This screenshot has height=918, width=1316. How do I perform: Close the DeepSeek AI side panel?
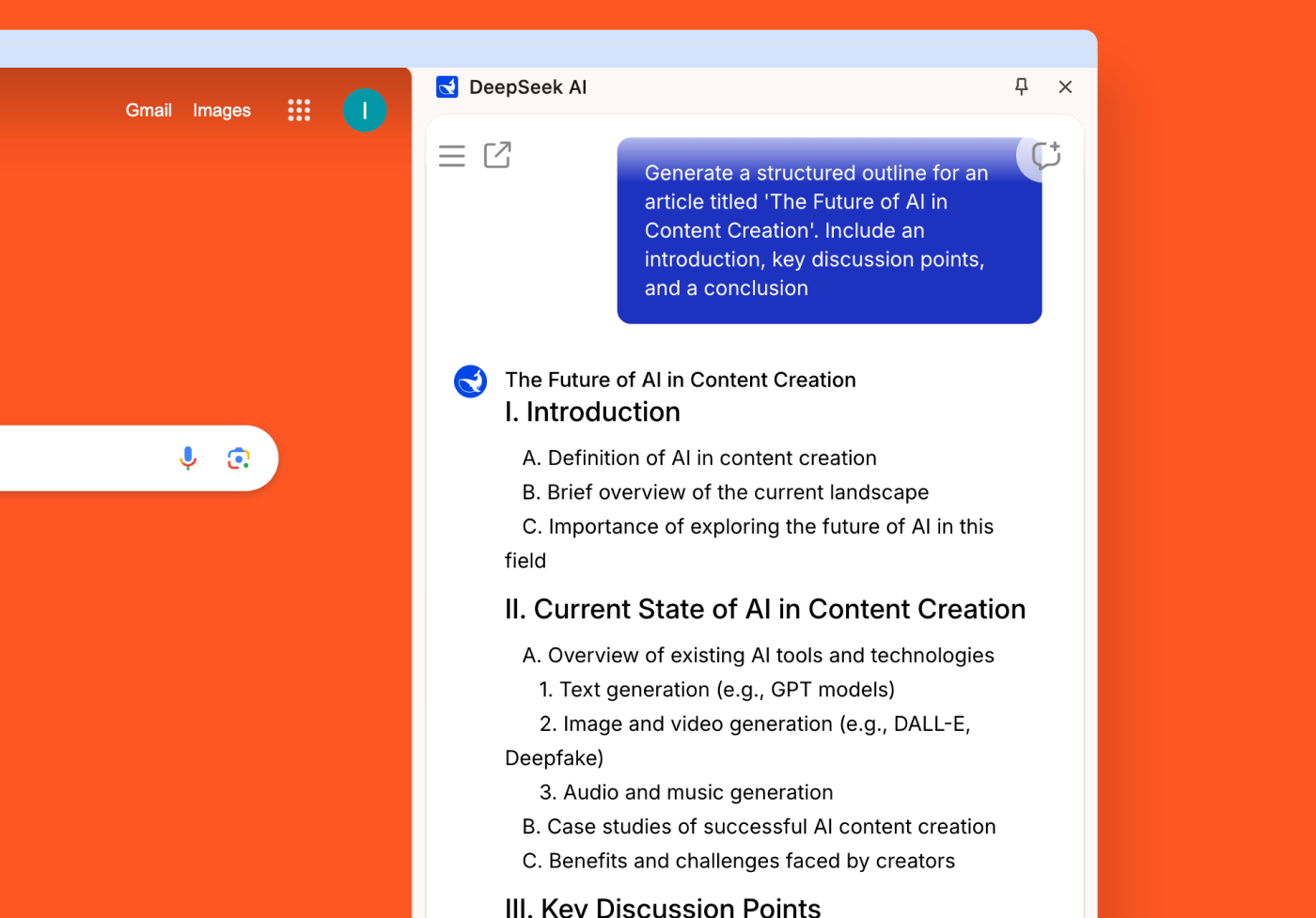pos(1065,86)
